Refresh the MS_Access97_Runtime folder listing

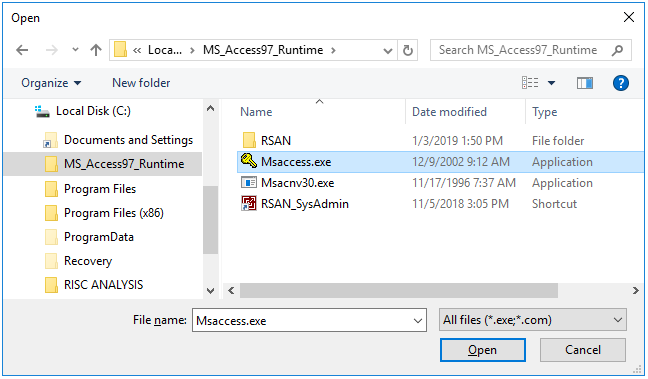[x=407, y=50]
